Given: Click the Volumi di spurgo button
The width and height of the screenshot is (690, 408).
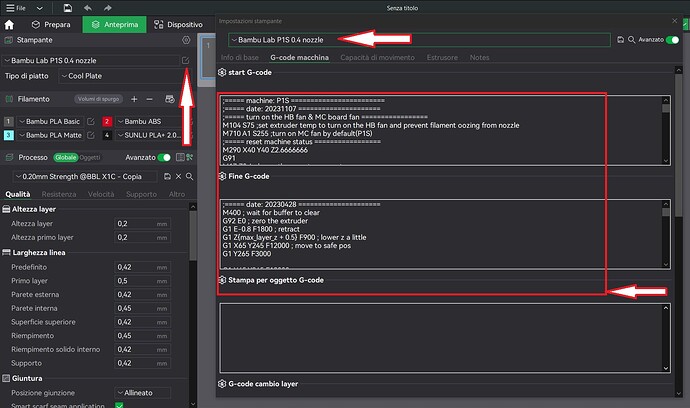Looking at the screenshot, I should (x=99, y=99).
